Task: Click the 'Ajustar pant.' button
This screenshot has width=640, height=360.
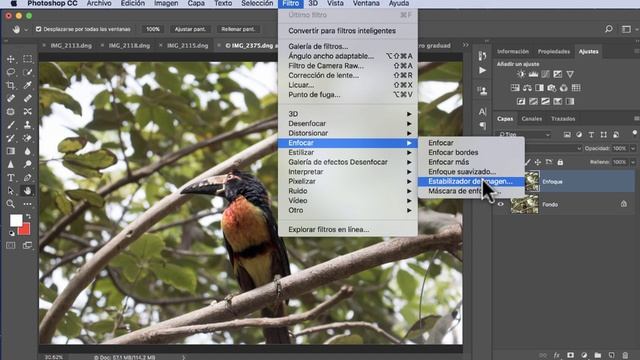Action: [x=190, y=29]
